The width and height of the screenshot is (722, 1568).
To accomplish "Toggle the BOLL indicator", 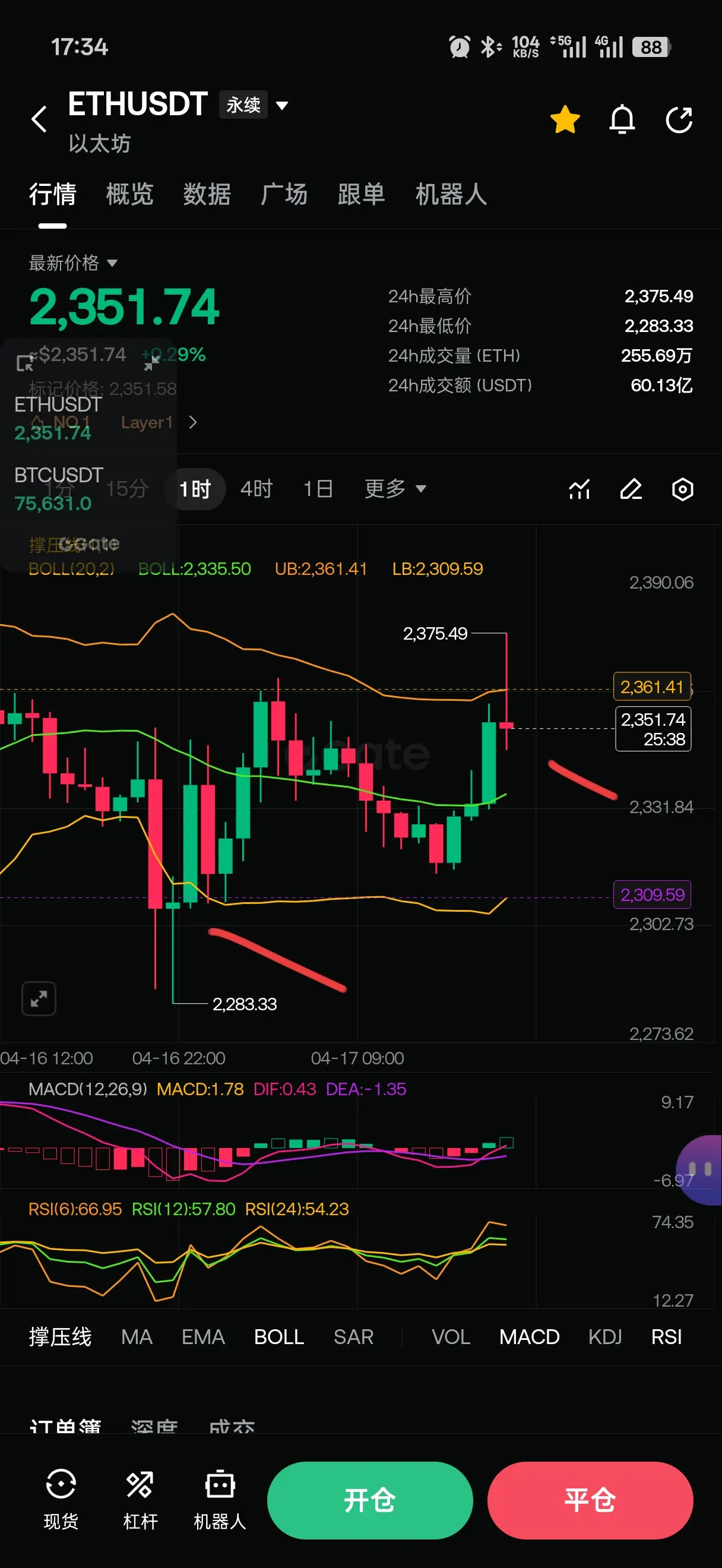I will tap(279, 1337).
